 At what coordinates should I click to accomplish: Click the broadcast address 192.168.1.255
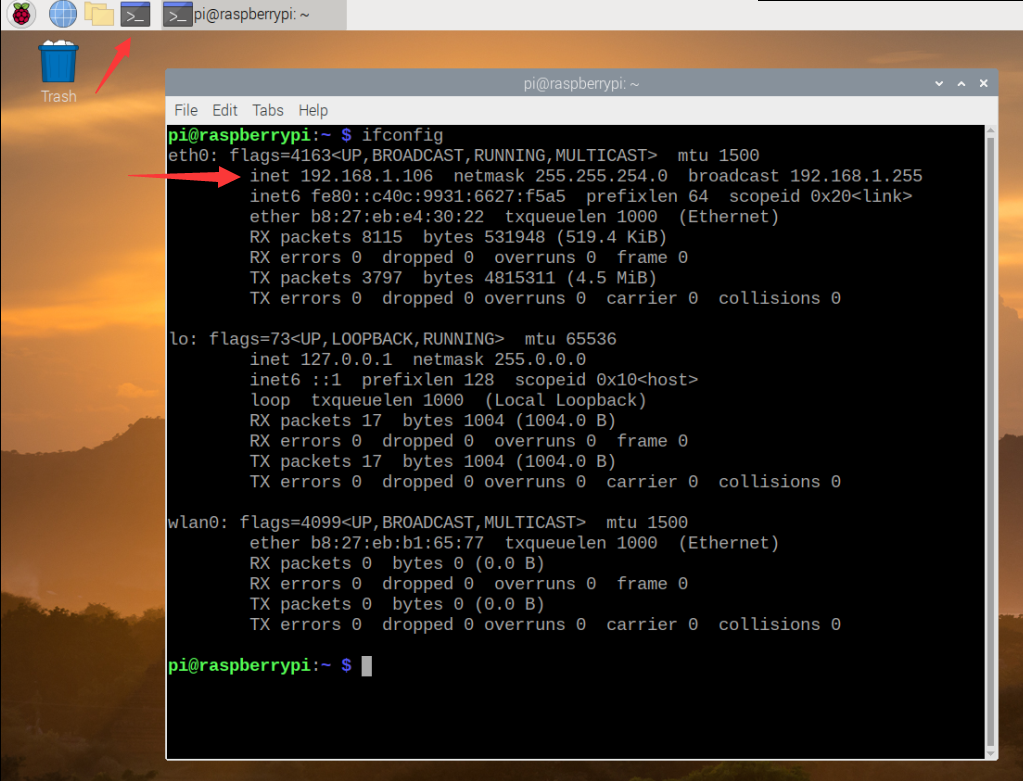click(856, 176)
